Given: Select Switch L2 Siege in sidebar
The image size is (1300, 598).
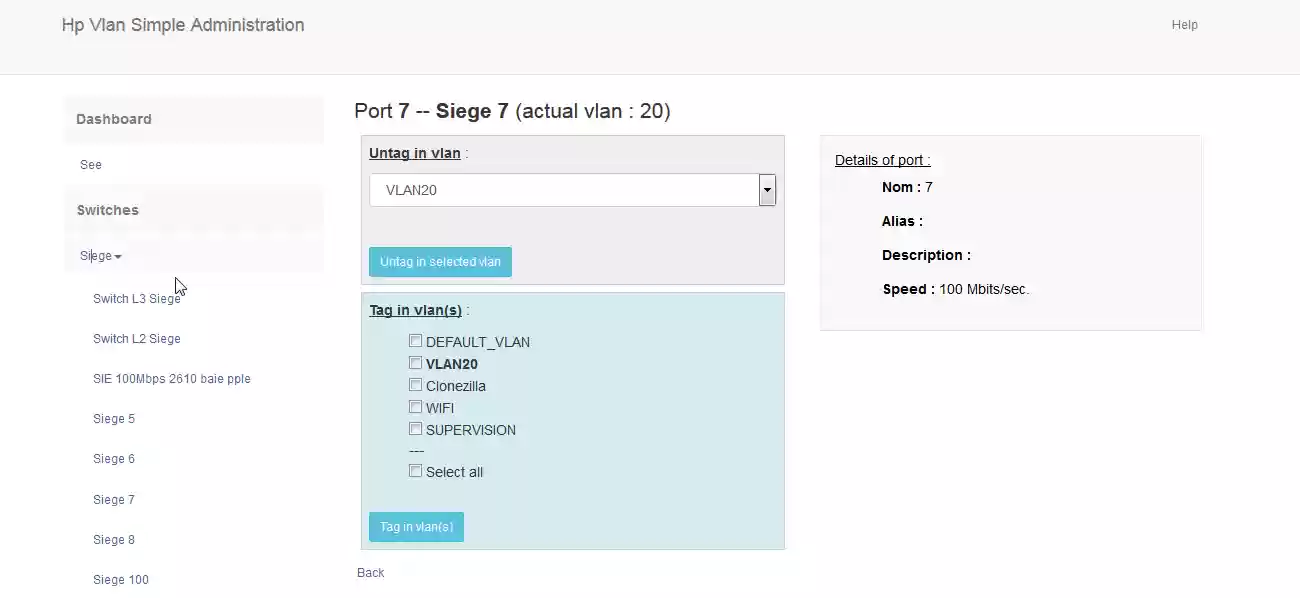Looking at the screenshot, I should coord(137,339).
